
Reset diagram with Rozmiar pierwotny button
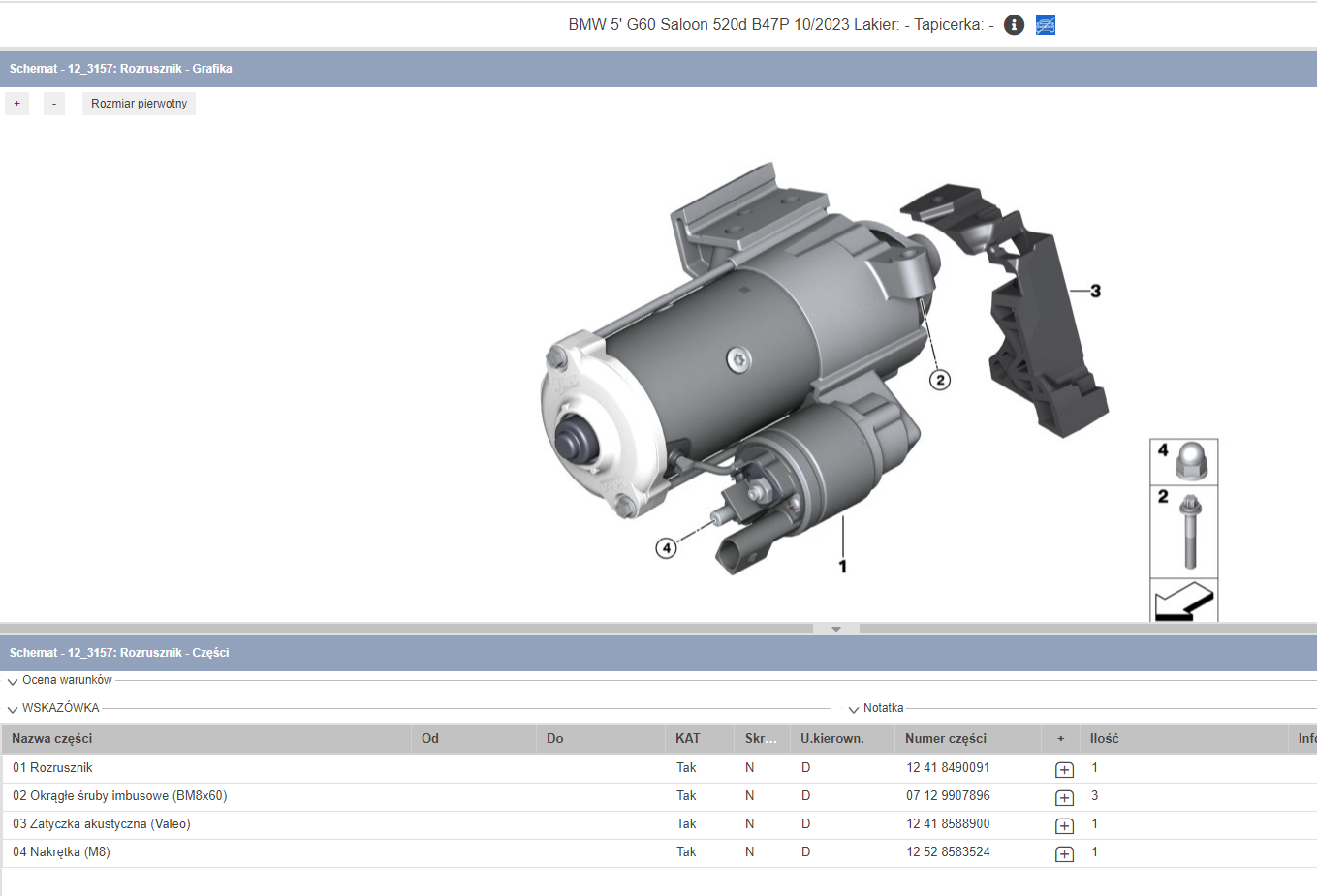139,104
